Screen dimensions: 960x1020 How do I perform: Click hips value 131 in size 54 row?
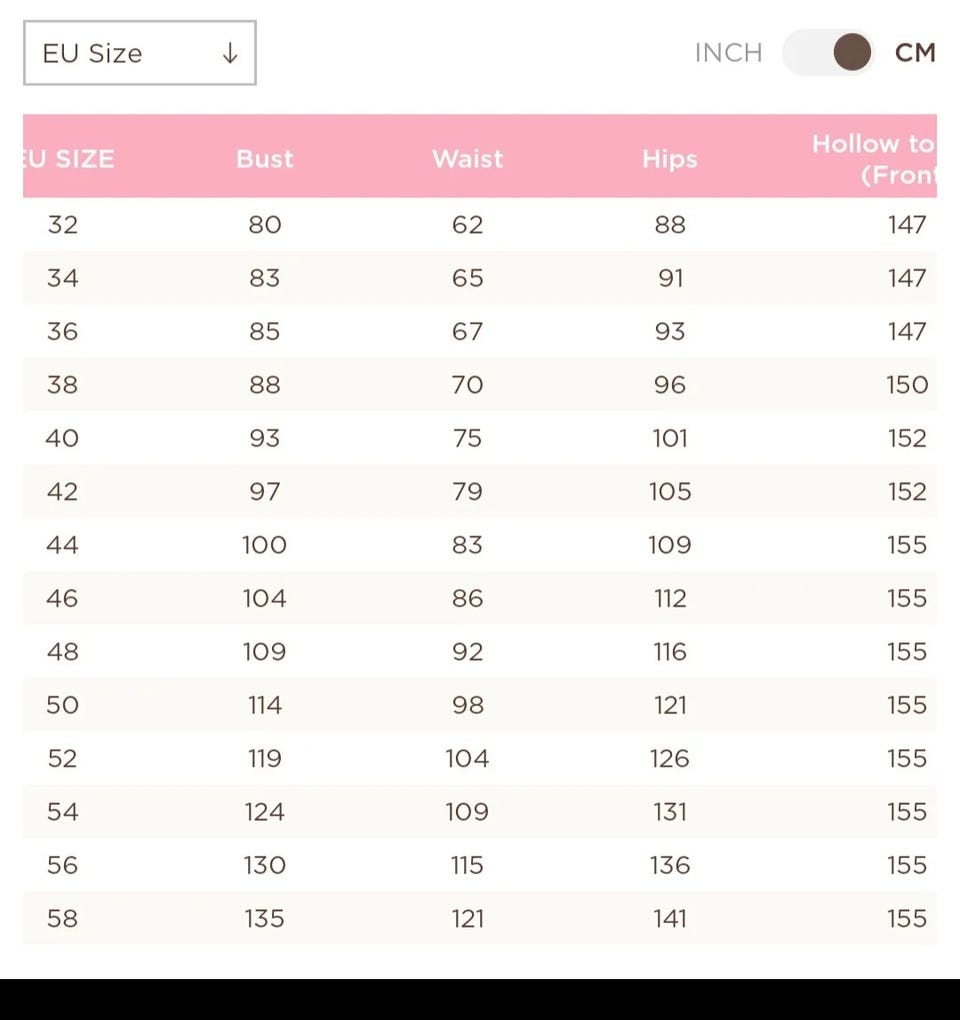click(x=670, y=812)
